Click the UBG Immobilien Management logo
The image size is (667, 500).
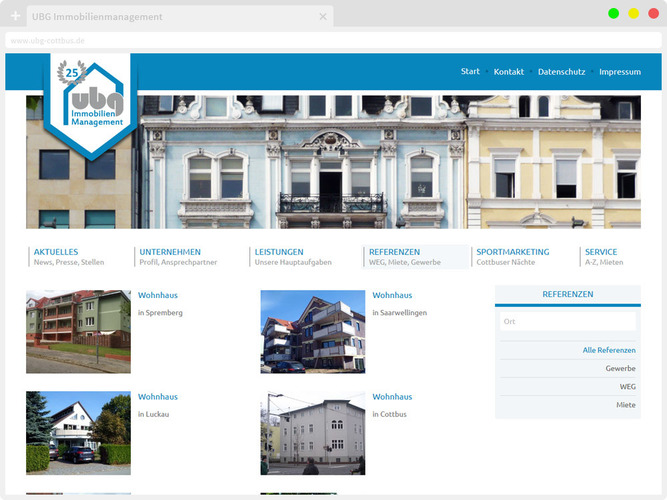pos(91,105)
